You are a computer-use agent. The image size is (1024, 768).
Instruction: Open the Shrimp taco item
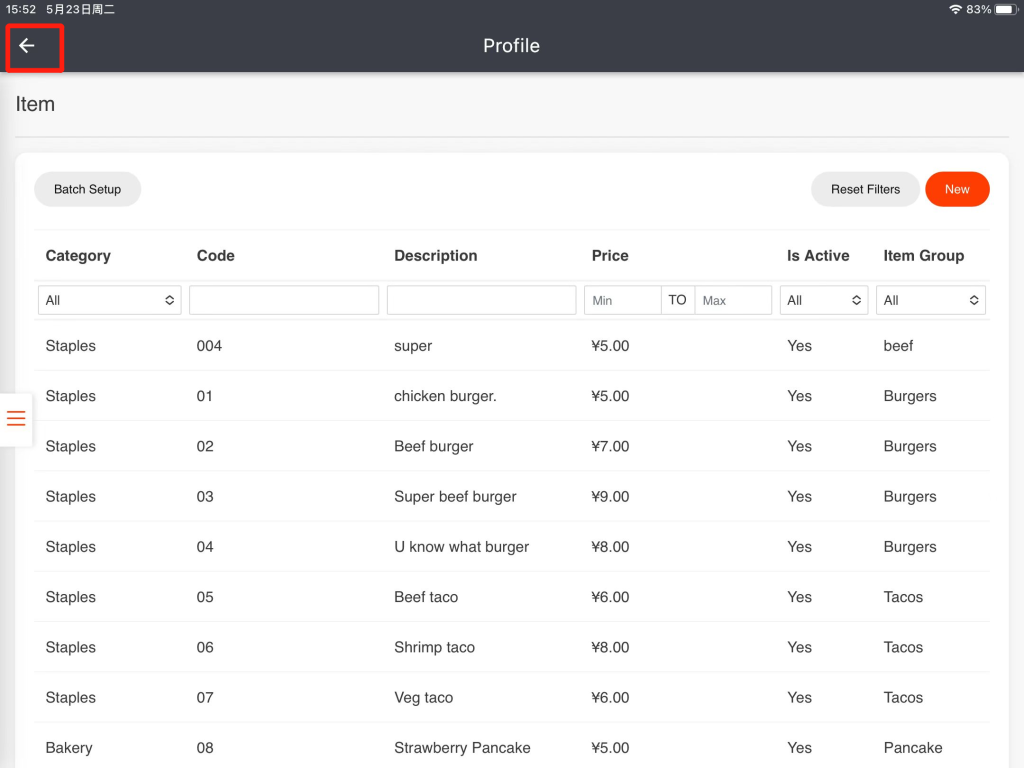click(434, 647)
